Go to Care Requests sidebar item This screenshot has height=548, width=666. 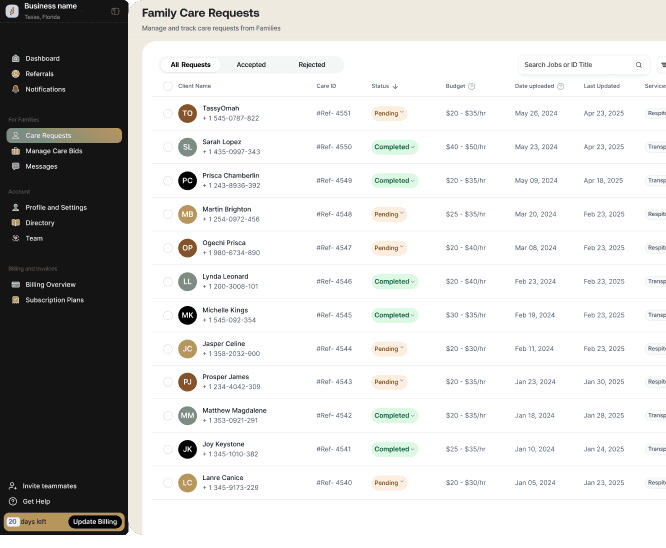coord(64,136)
